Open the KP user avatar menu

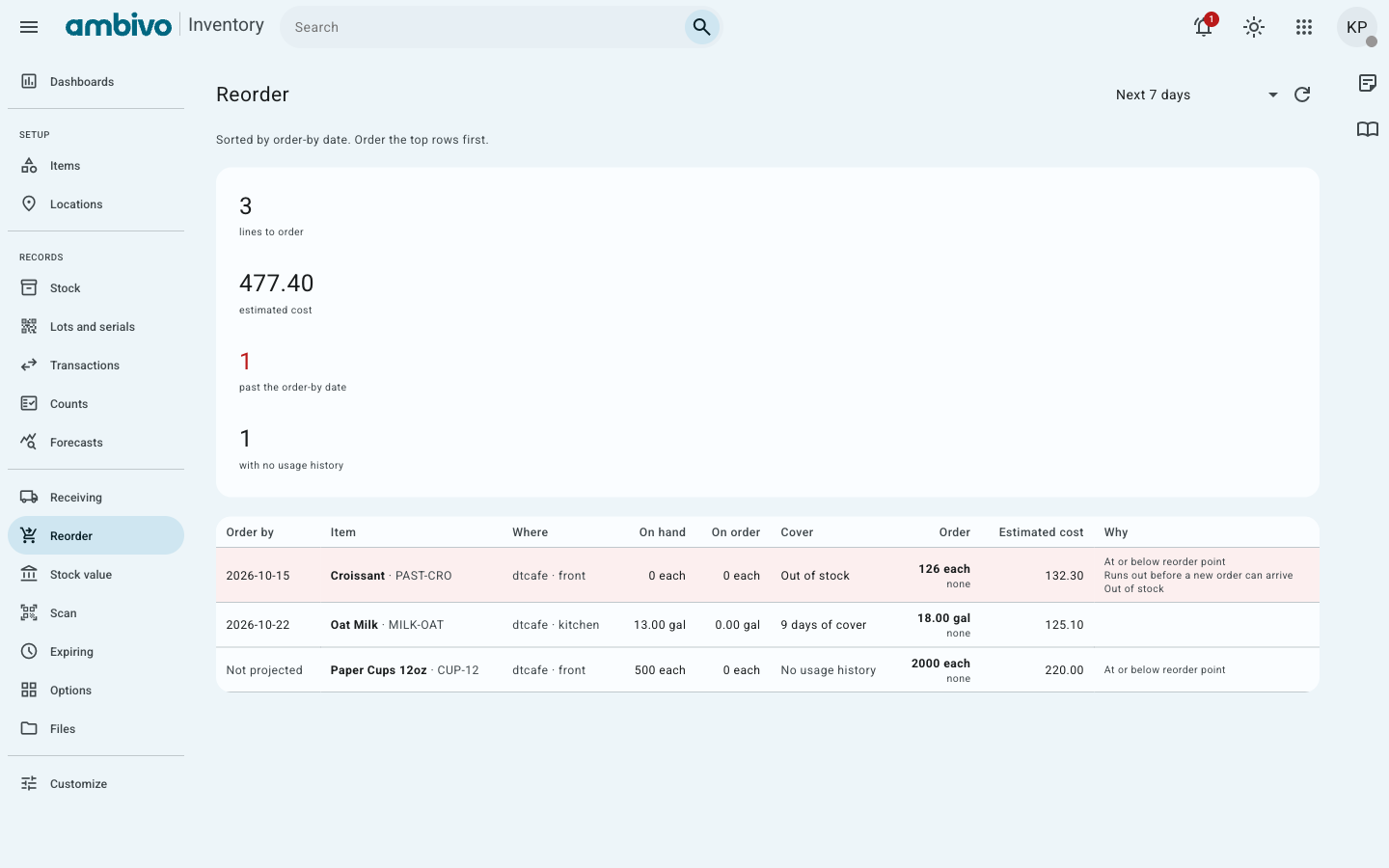tap(1357, 27)
